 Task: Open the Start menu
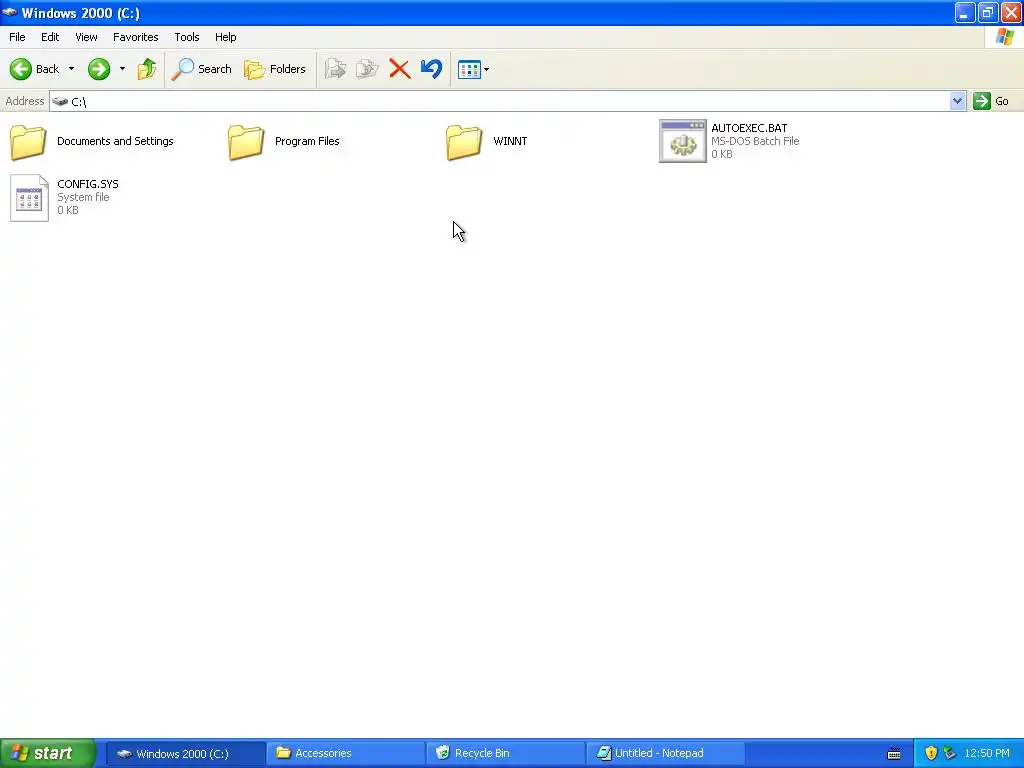48,753
